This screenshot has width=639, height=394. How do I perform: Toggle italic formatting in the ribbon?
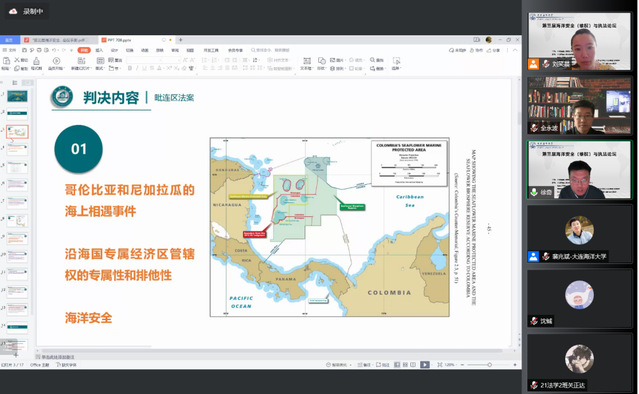tap(137, 68)
